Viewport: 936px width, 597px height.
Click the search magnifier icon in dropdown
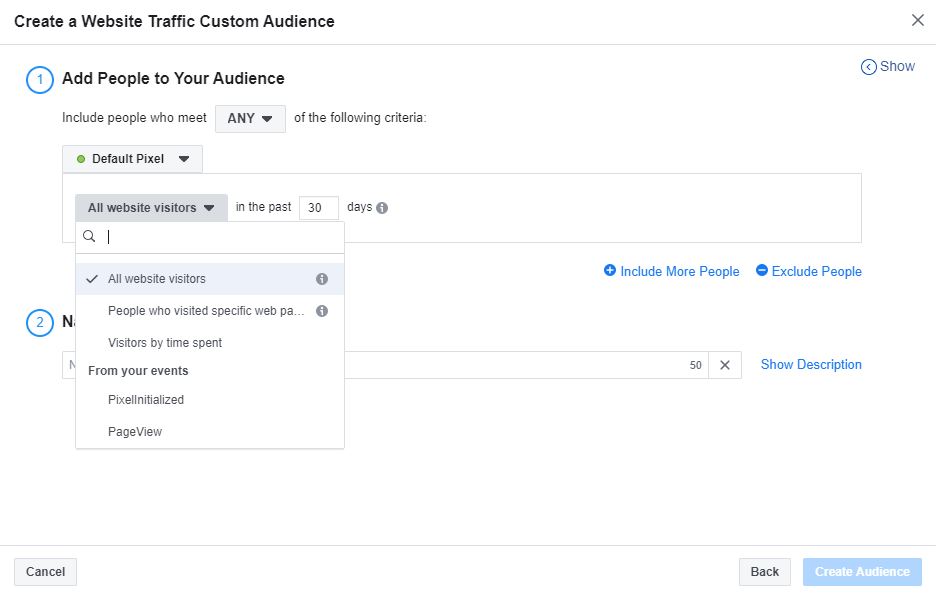tap(89, 237)
